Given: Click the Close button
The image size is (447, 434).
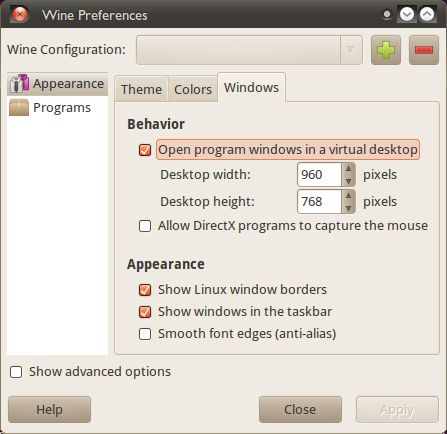Looking at the screenshot, I should [x=300, y=409].
